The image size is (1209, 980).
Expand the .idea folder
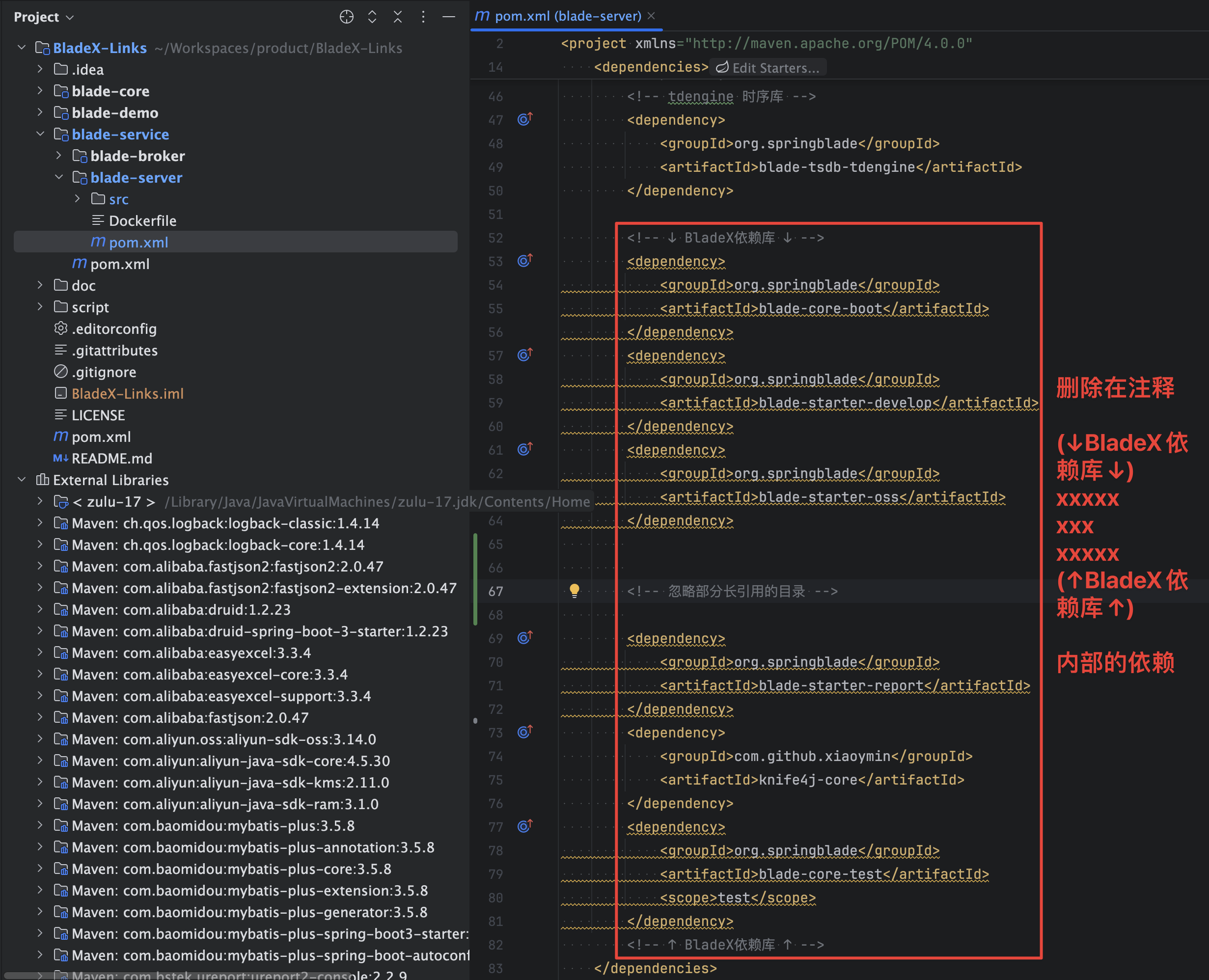(40, 69)
